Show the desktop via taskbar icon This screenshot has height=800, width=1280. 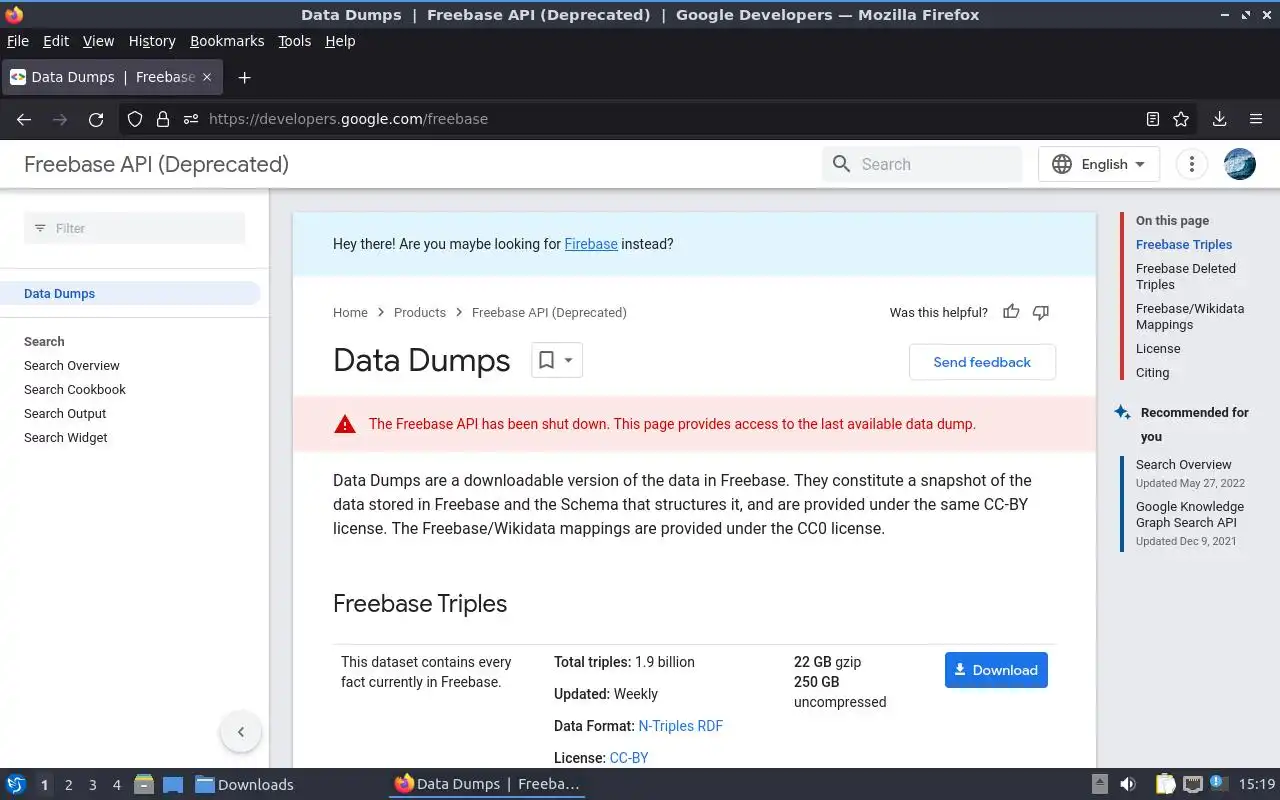coord(172,784)
